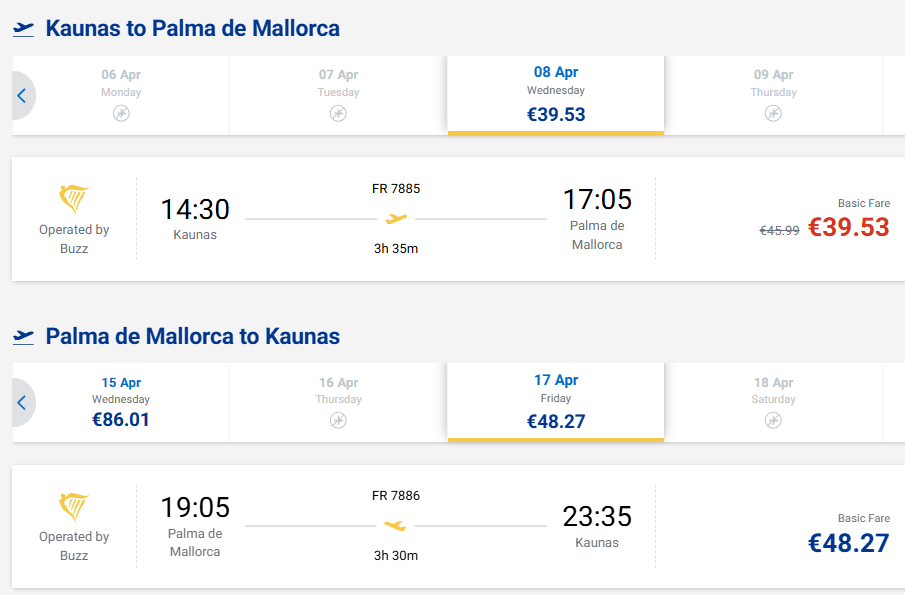Click the no-flight icon under 09 Apr Thursday

[x=773, y=114]
